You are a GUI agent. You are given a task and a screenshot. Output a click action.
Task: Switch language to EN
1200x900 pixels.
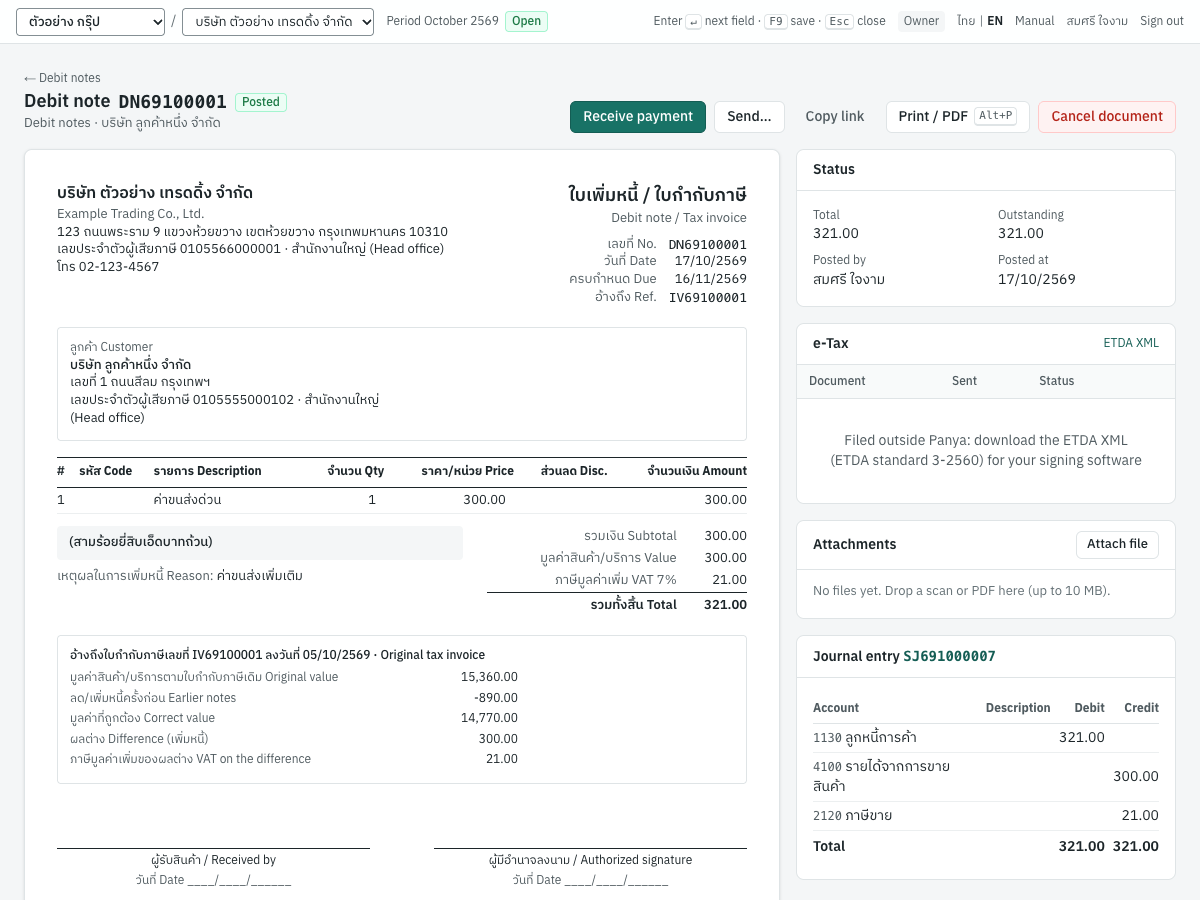(x=995, y=21)
